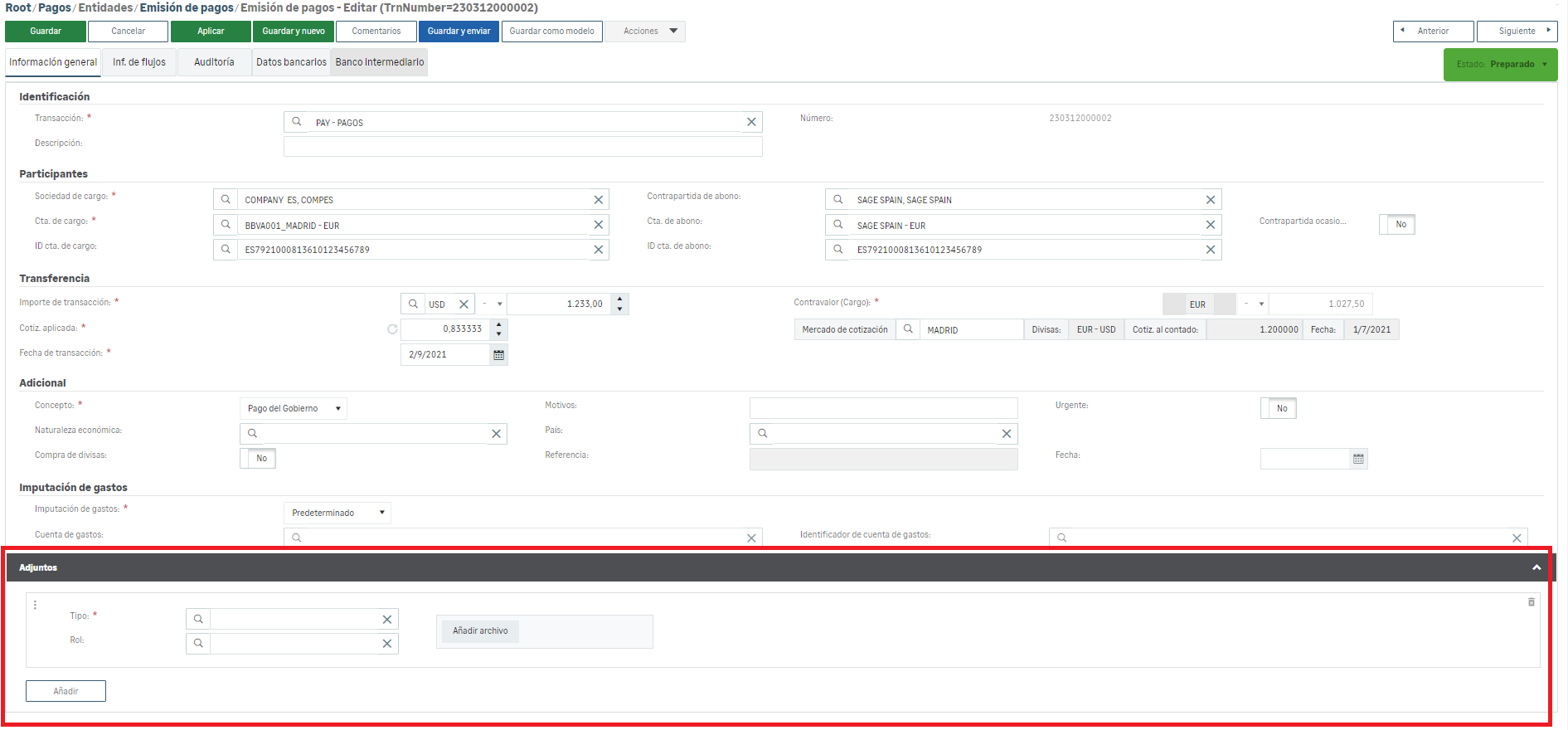Open search for Tipo attachment field
1568x730 pixels.
click(x=198, y=619)
